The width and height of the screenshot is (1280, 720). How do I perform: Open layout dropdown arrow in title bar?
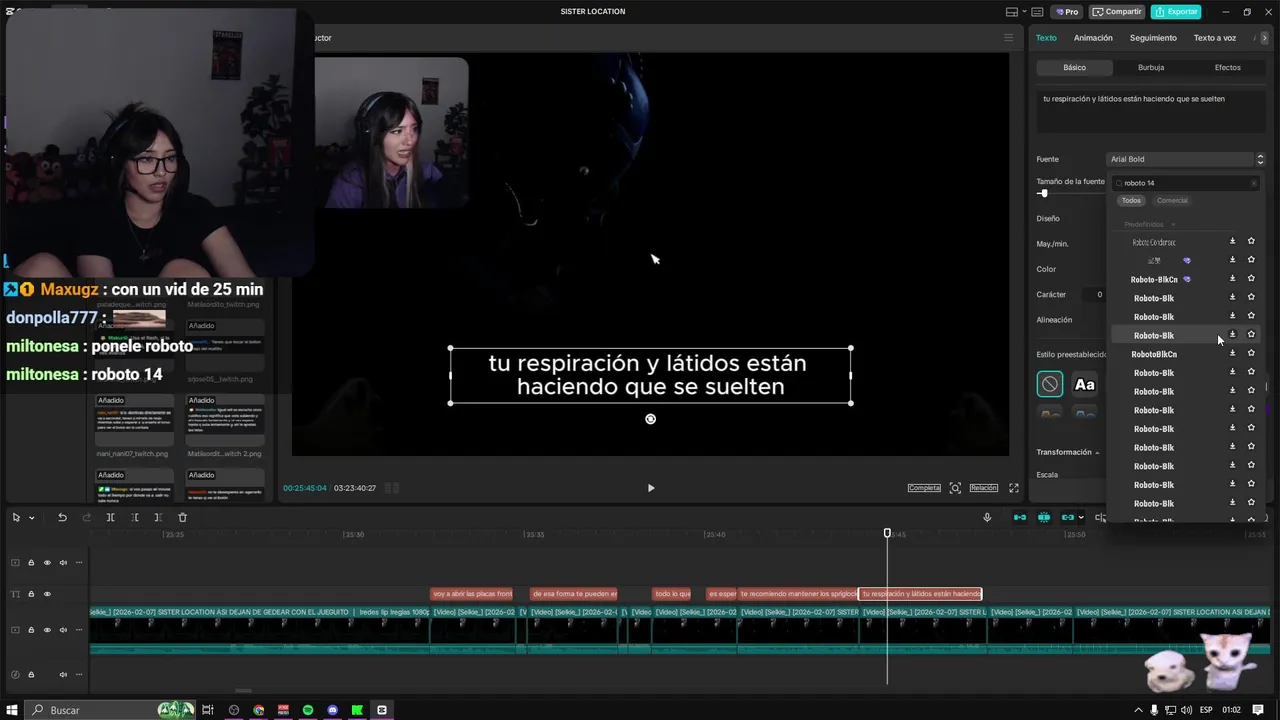1022,12
